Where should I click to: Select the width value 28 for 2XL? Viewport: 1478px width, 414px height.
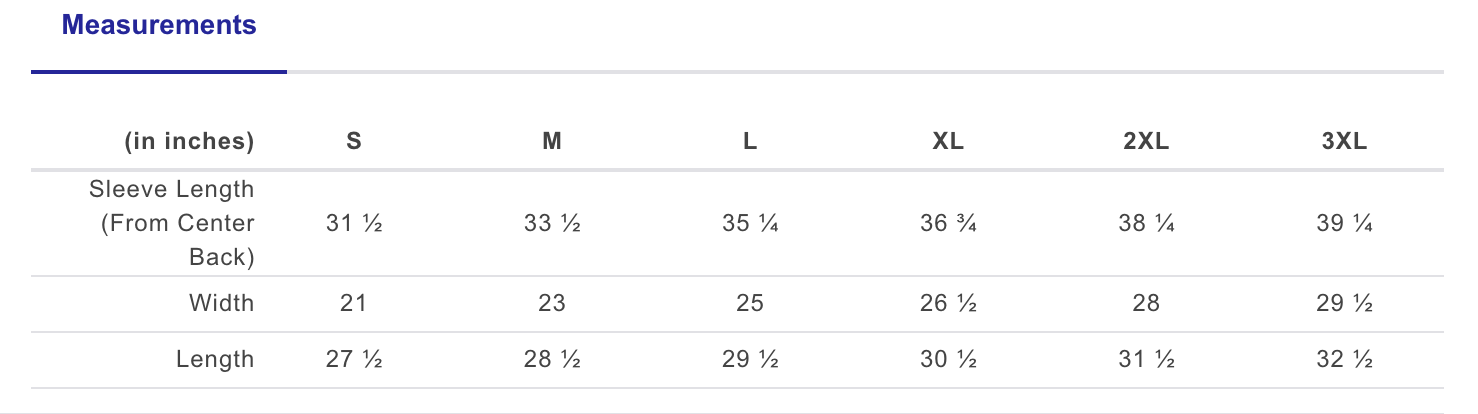click(x=1146, y=303)
